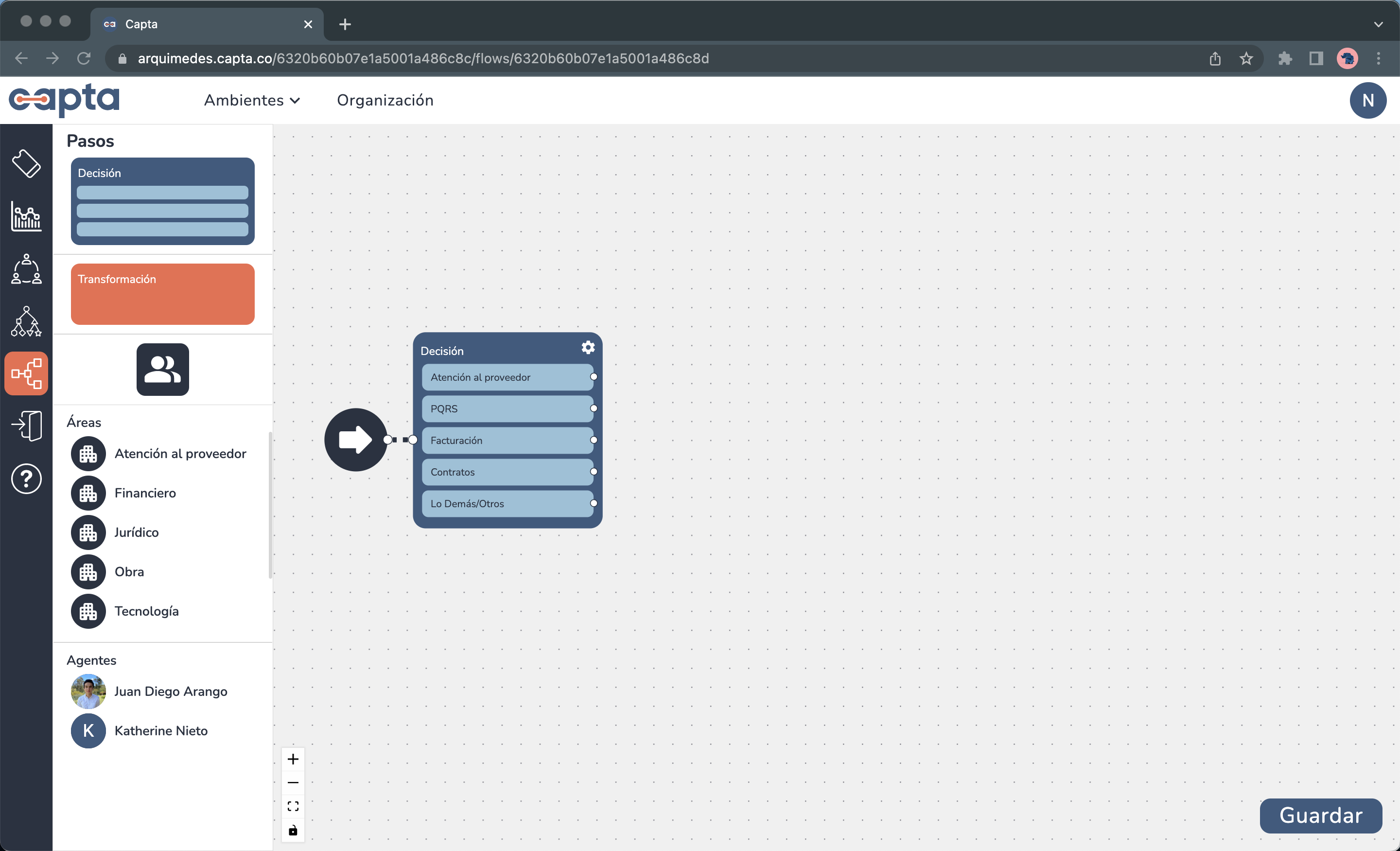Toggle the canvas lock control

coord(293,830)
